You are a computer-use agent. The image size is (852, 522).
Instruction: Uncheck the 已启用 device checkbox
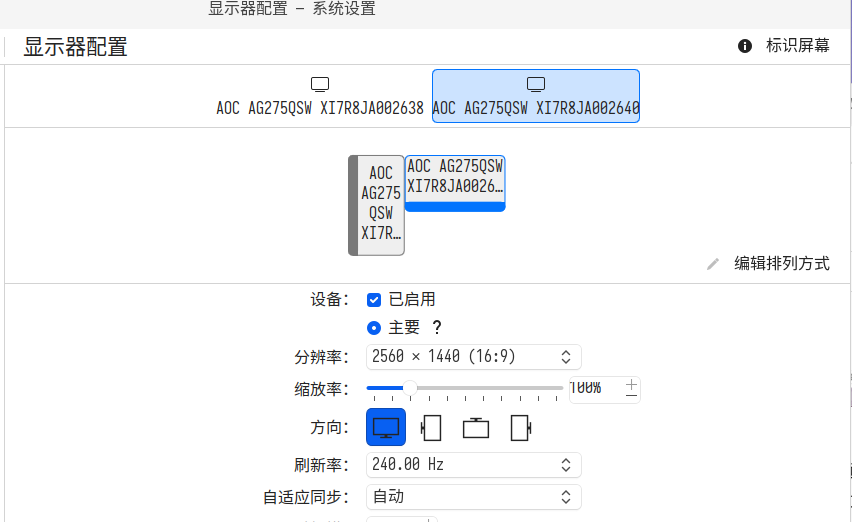pyautogui.click(x=374, y=300)
